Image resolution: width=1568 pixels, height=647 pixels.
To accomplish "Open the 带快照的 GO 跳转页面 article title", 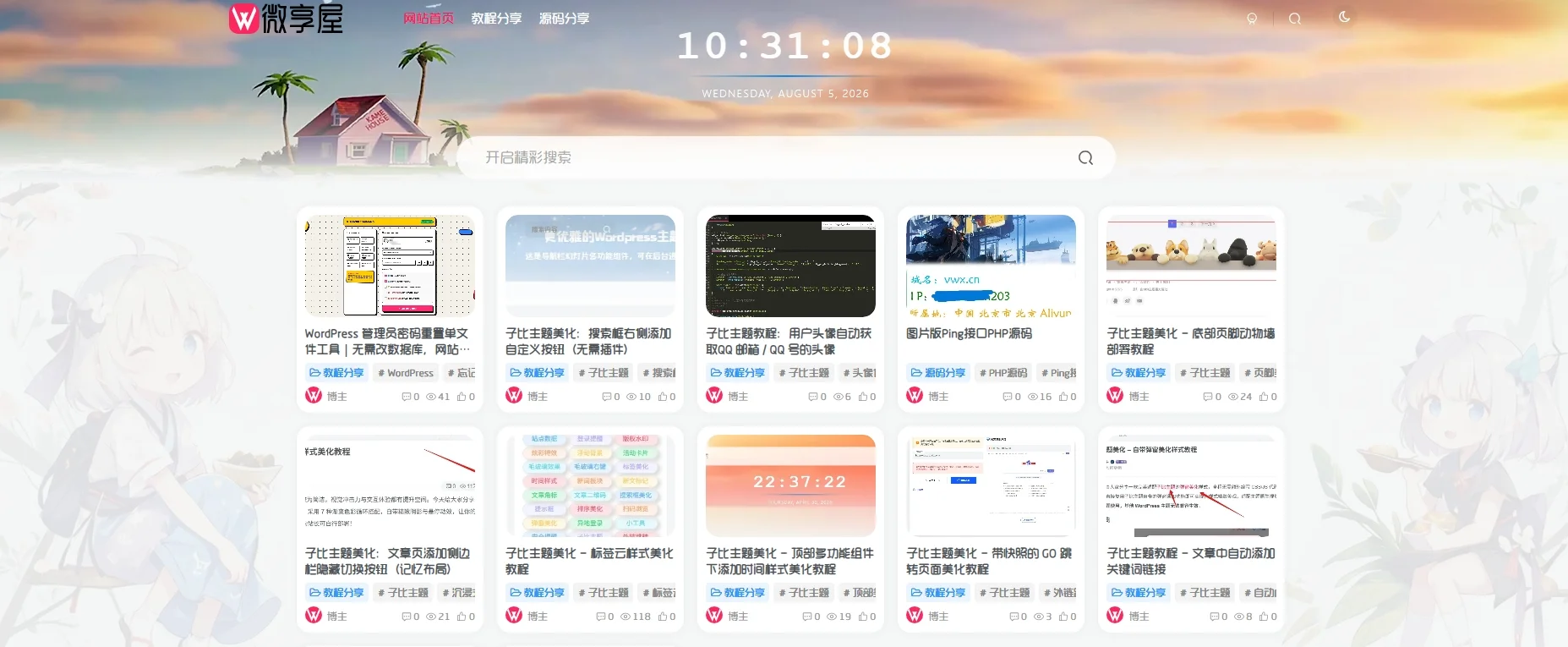I will tap(989, 561).
